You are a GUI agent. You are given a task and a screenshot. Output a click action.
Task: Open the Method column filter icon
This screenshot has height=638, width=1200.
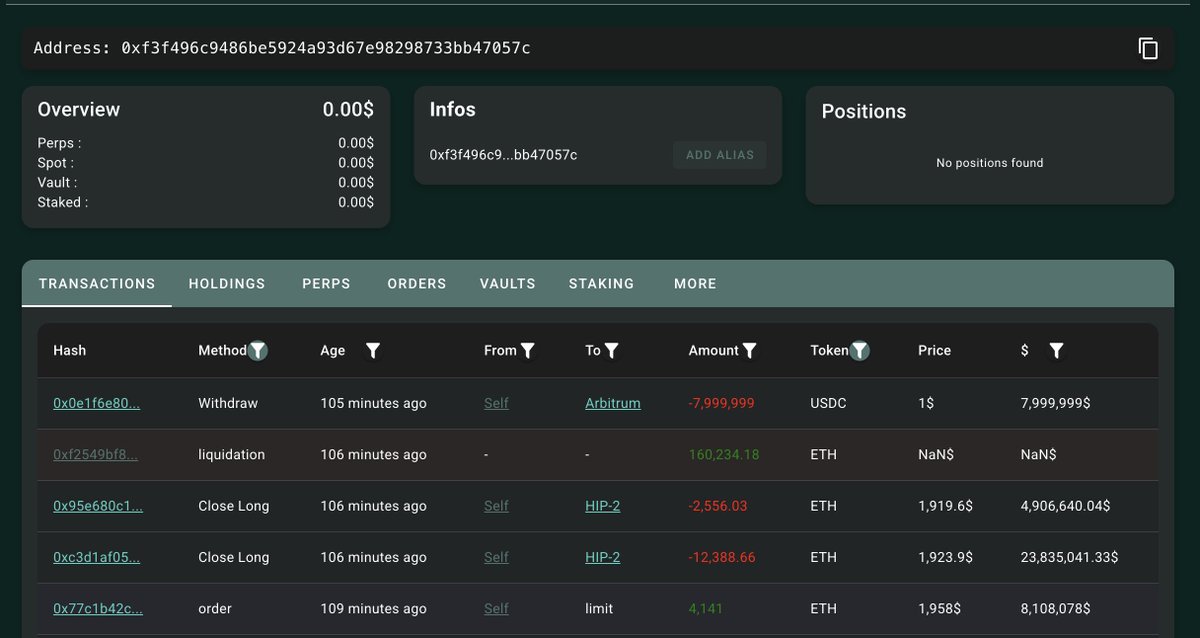(258, 350)
